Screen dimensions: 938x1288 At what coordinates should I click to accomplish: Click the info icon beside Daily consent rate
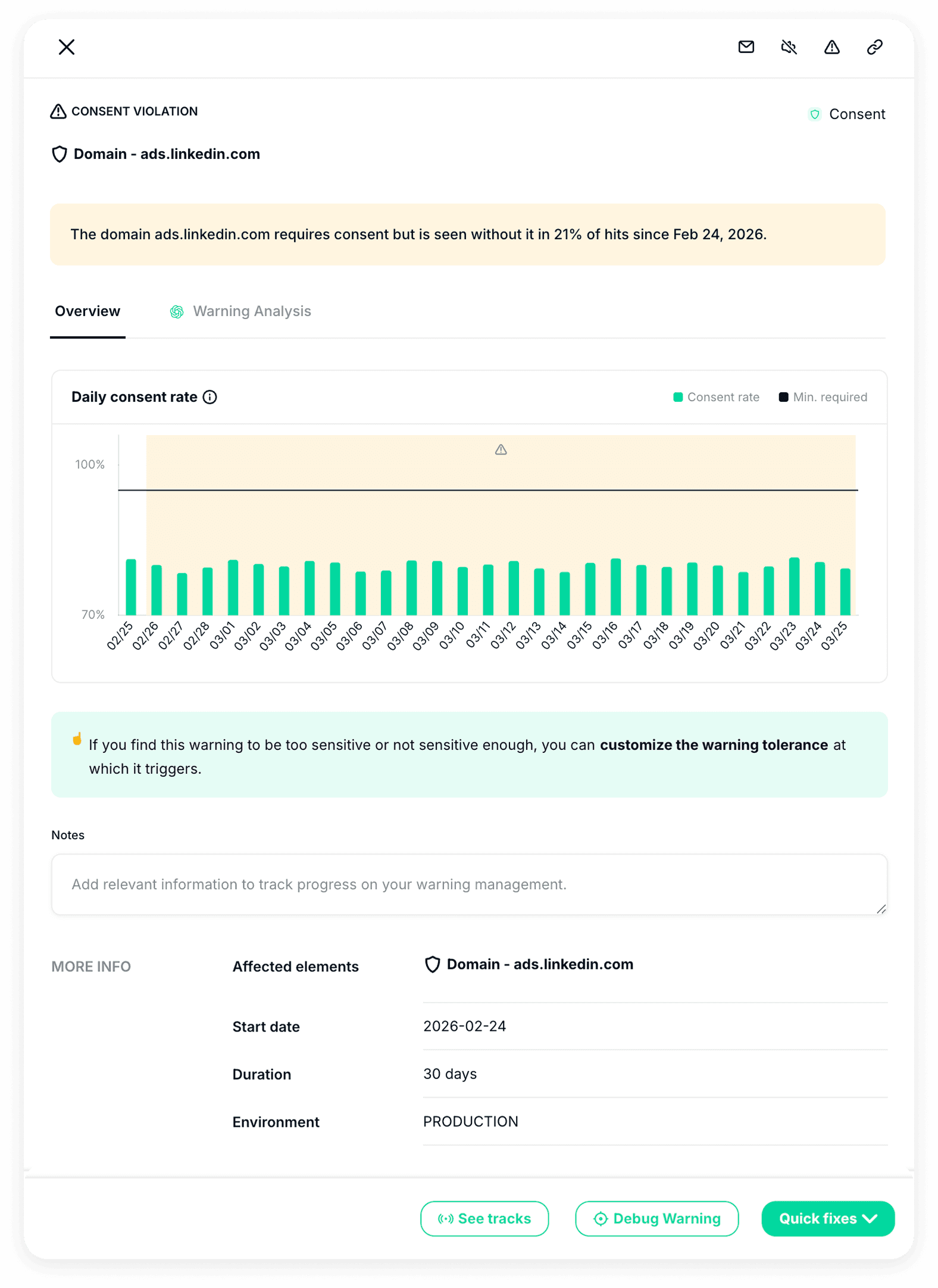coord(210,397)
